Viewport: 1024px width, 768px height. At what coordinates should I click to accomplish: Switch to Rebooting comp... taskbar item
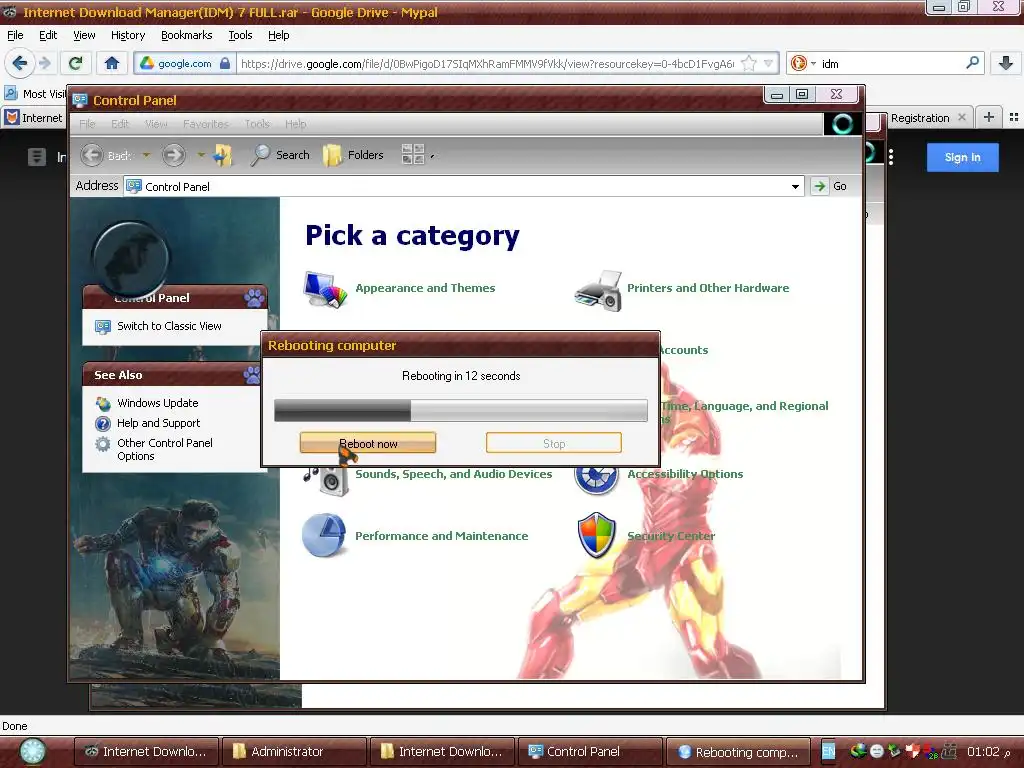pyautogui.click(x=738, y=752)
